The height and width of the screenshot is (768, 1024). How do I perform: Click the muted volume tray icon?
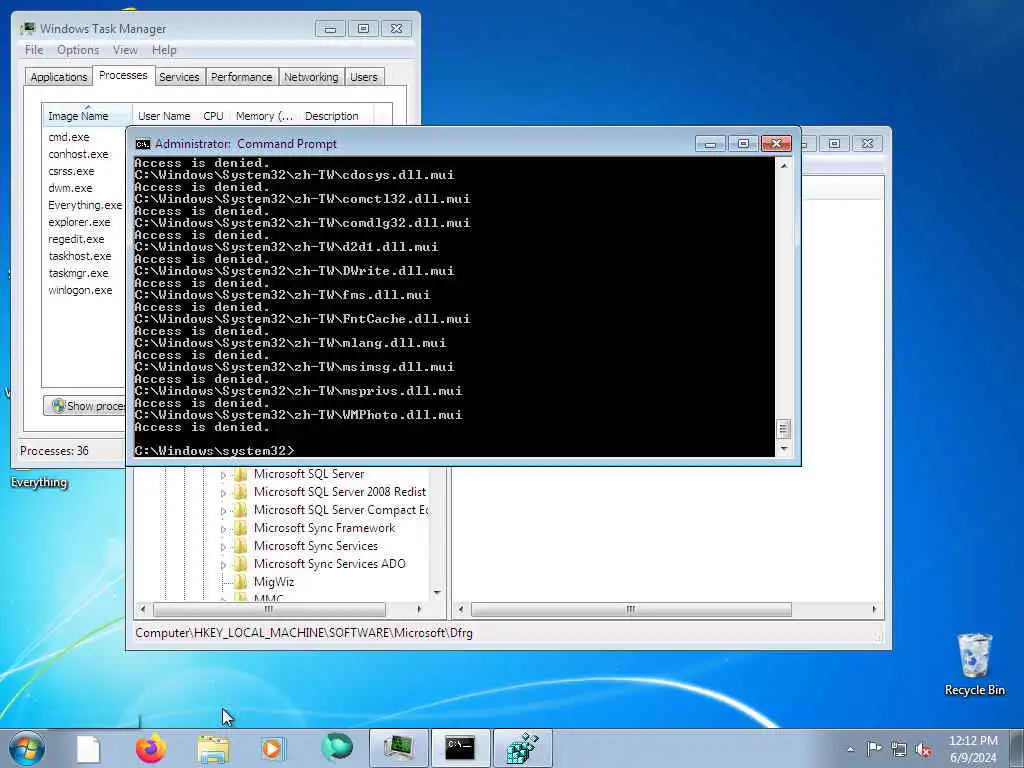click(923, 749)
